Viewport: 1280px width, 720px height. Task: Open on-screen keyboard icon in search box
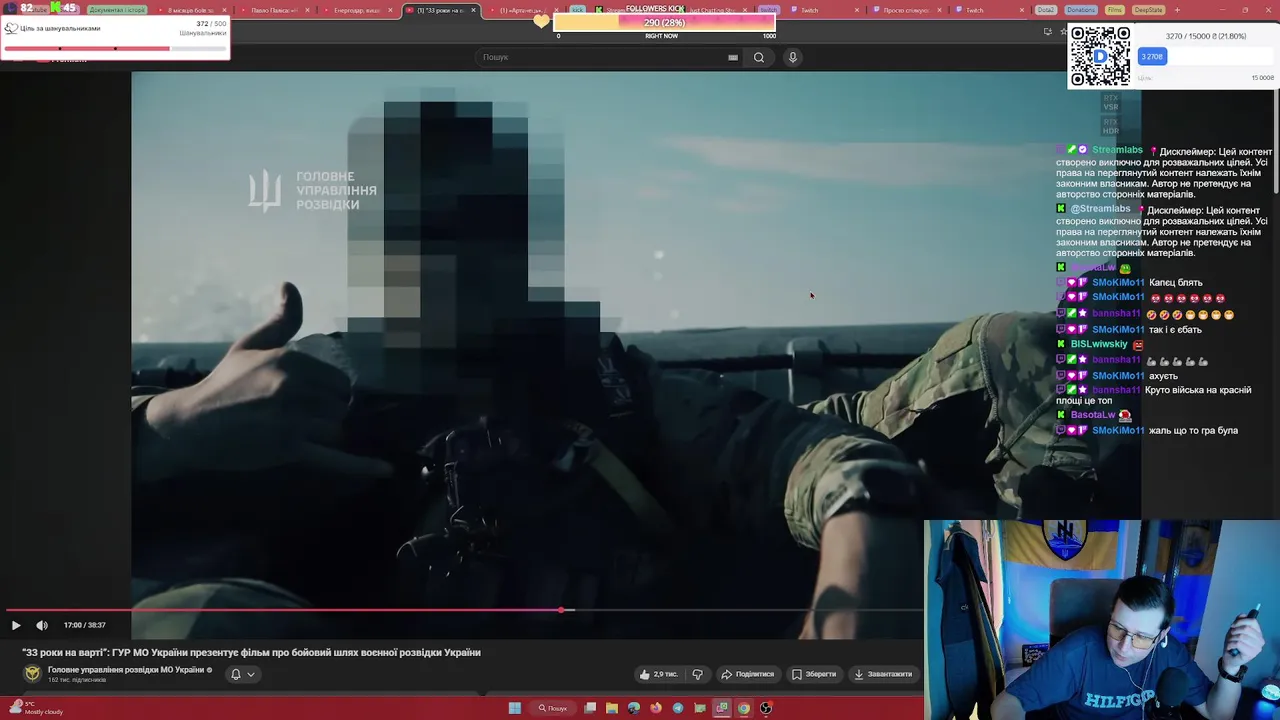(733, 57)
